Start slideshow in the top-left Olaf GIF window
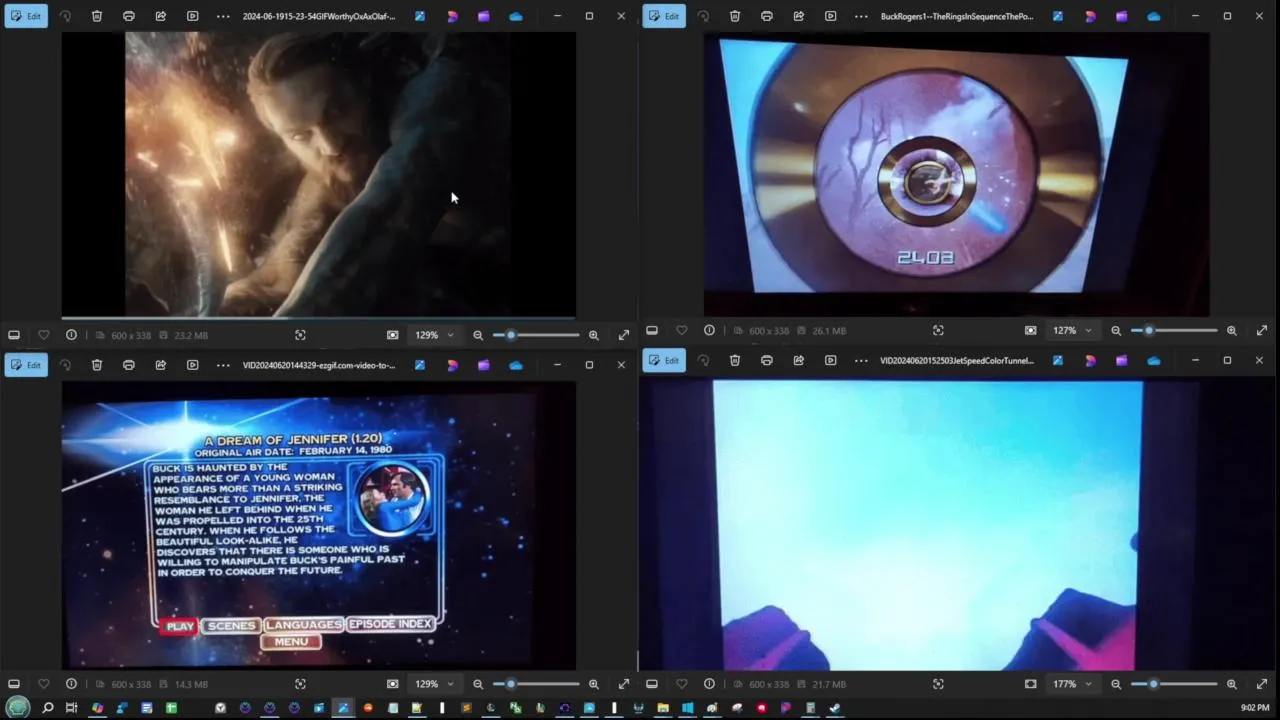Image resolution: width=1280 pixels, height=720 pixels. [x=193, y=16]
